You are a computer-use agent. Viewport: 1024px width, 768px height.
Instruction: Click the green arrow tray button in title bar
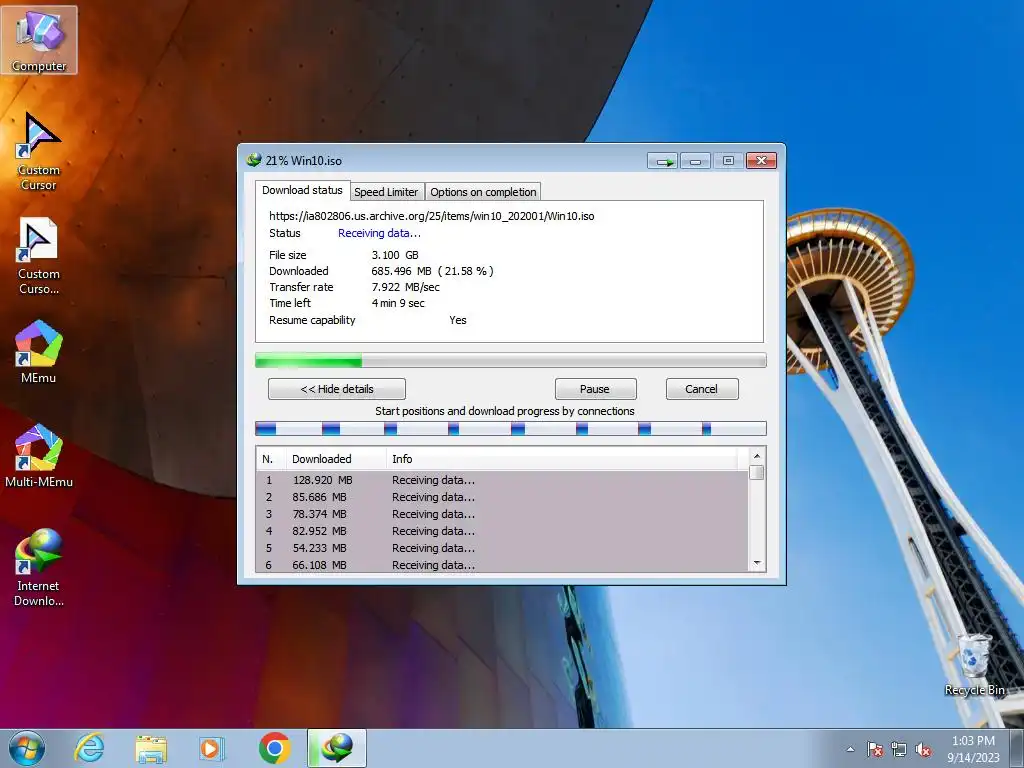[663, 161]
